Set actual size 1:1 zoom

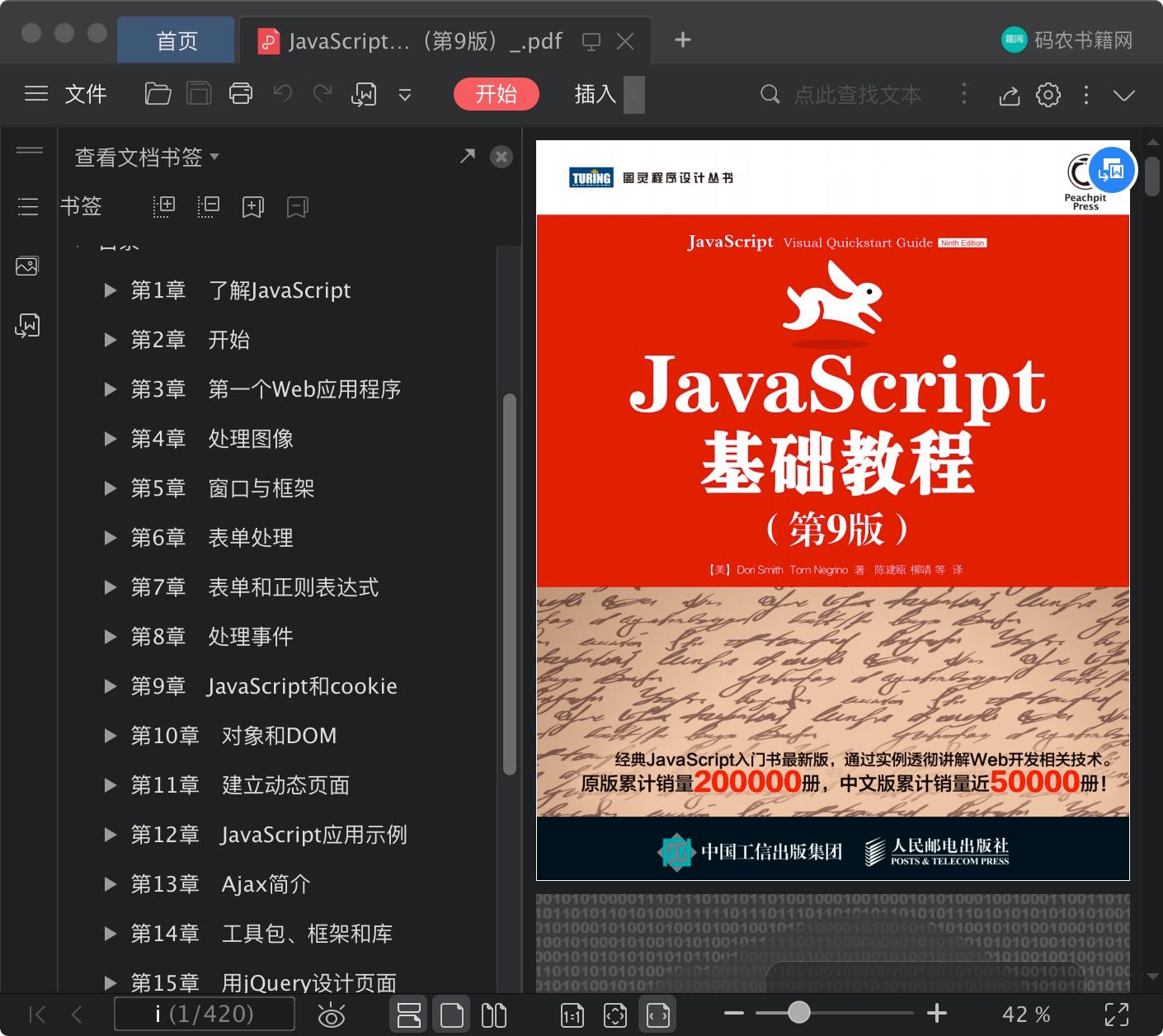(572, 1015)
